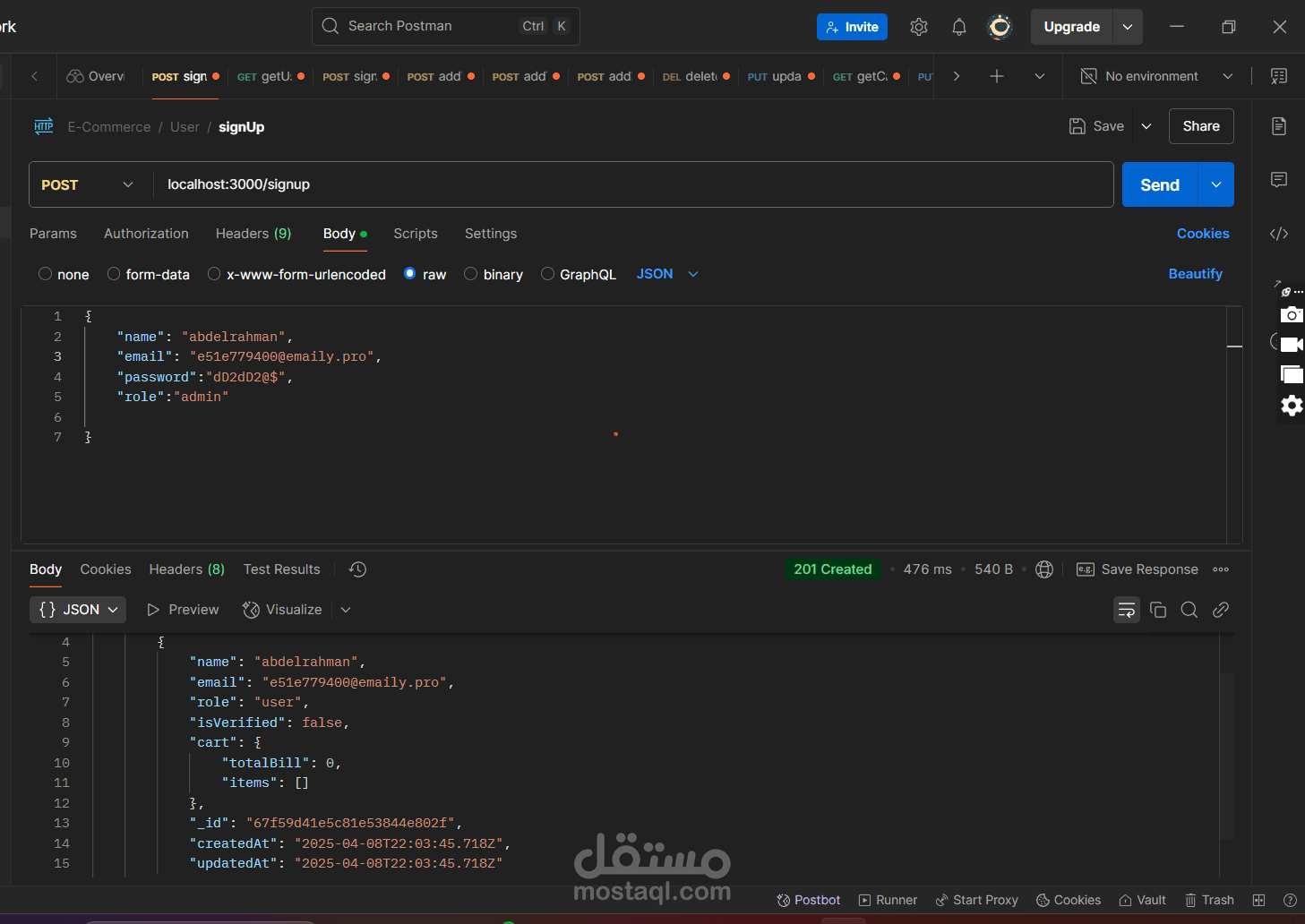Click the video recording icon on right sidebar
This screenshot has height=924, width=1305.
click(x=1291, y=344)
